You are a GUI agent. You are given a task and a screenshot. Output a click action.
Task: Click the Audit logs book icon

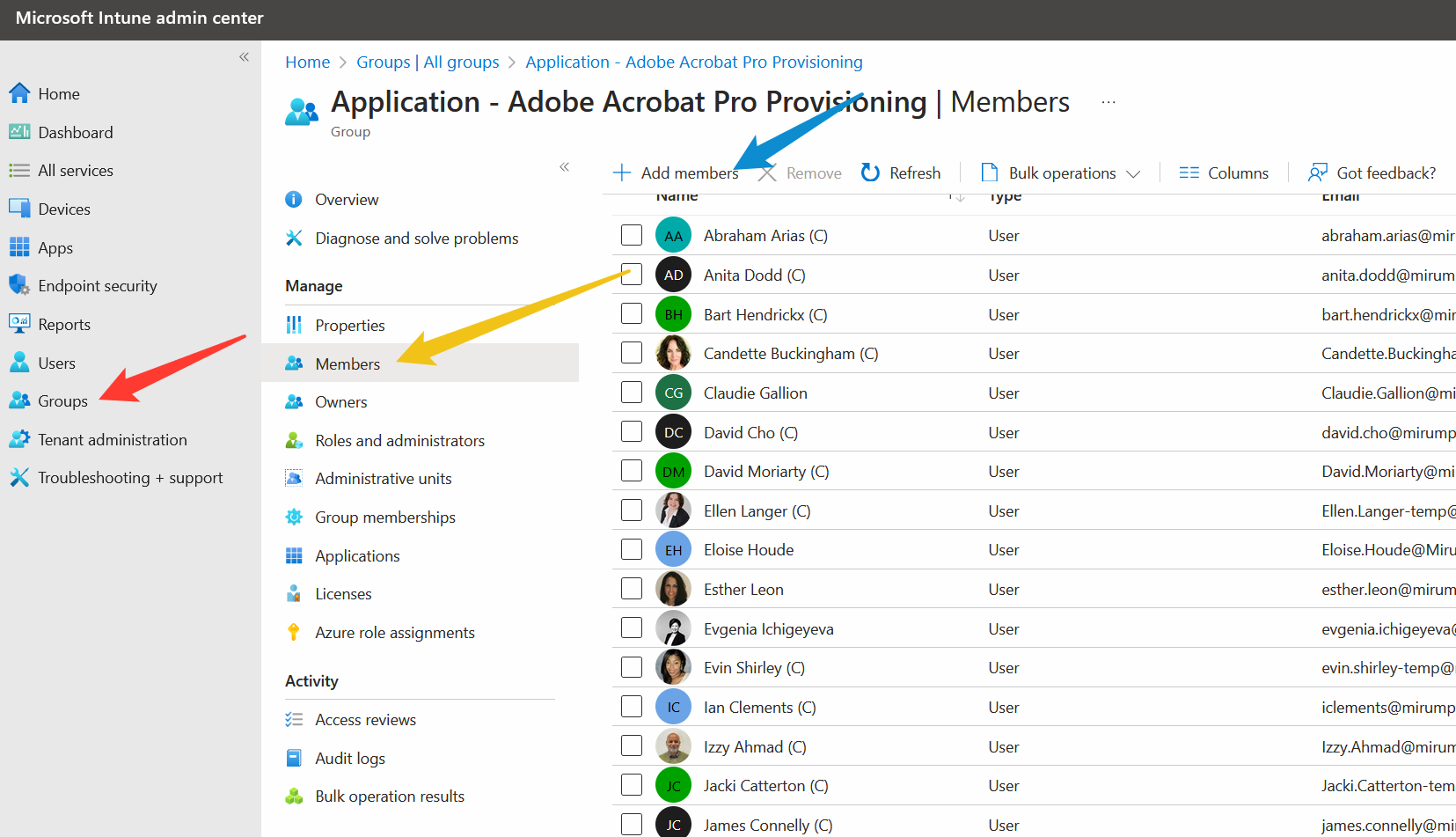pos(294,758)
